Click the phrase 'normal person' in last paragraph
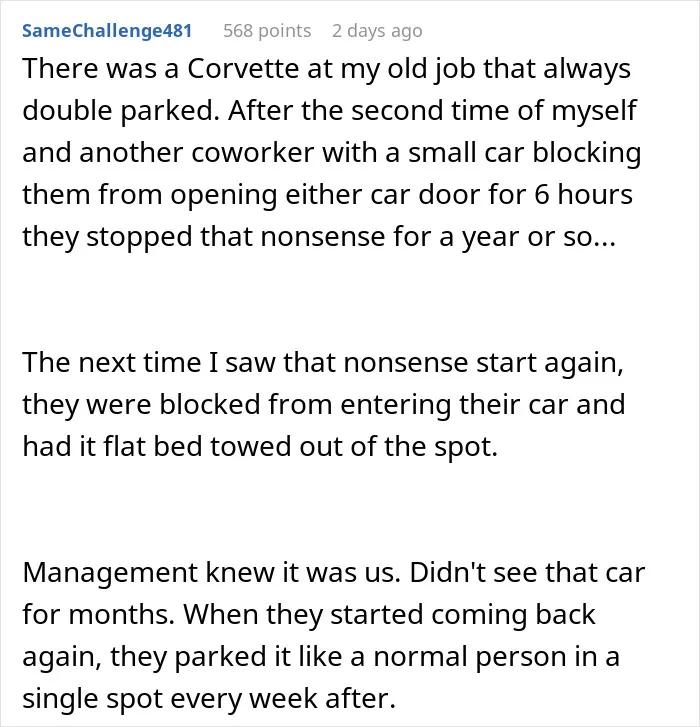Screen dimensions: 700x727 (470, 657)
